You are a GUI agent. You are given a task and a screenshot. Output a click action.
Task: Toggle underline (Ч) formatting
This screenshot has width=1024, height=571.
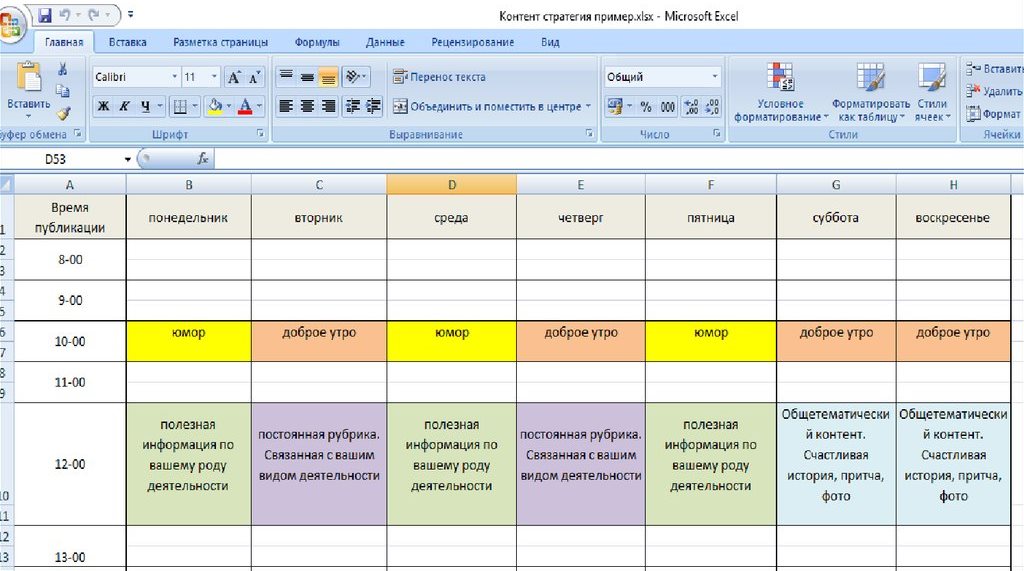[145, 106]
